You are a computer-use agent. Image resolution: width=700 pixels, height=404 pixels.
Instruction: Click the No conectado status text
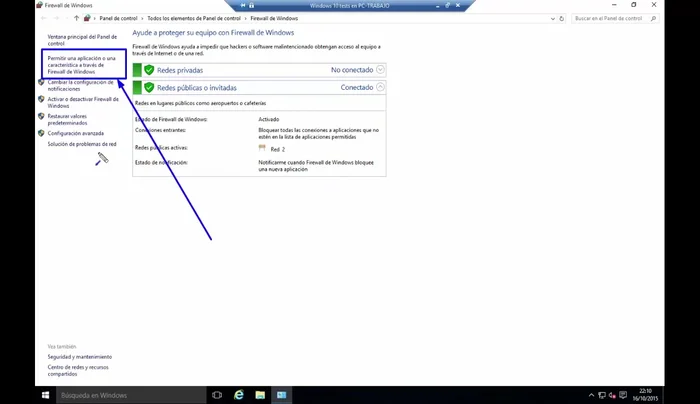pos(352,70)
